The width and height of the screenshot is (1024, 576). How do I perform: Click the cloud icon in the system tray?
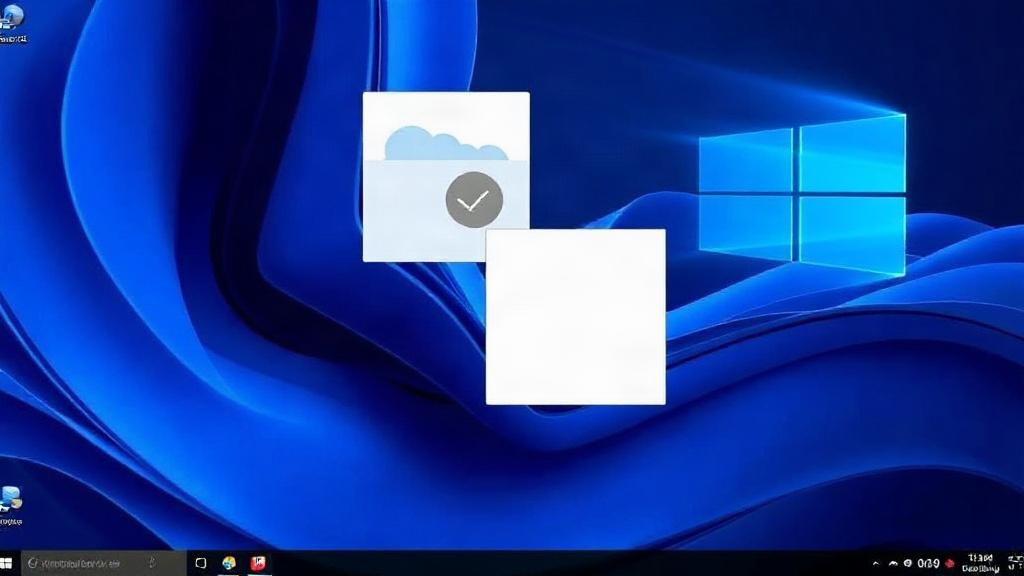(893, 564)
